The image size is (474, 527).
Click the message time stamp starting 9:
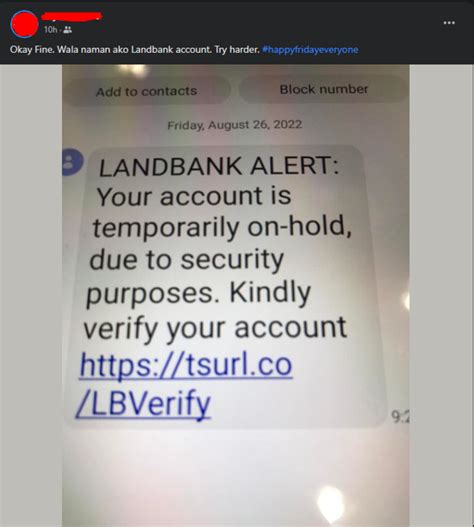click(x=400, y=417)
